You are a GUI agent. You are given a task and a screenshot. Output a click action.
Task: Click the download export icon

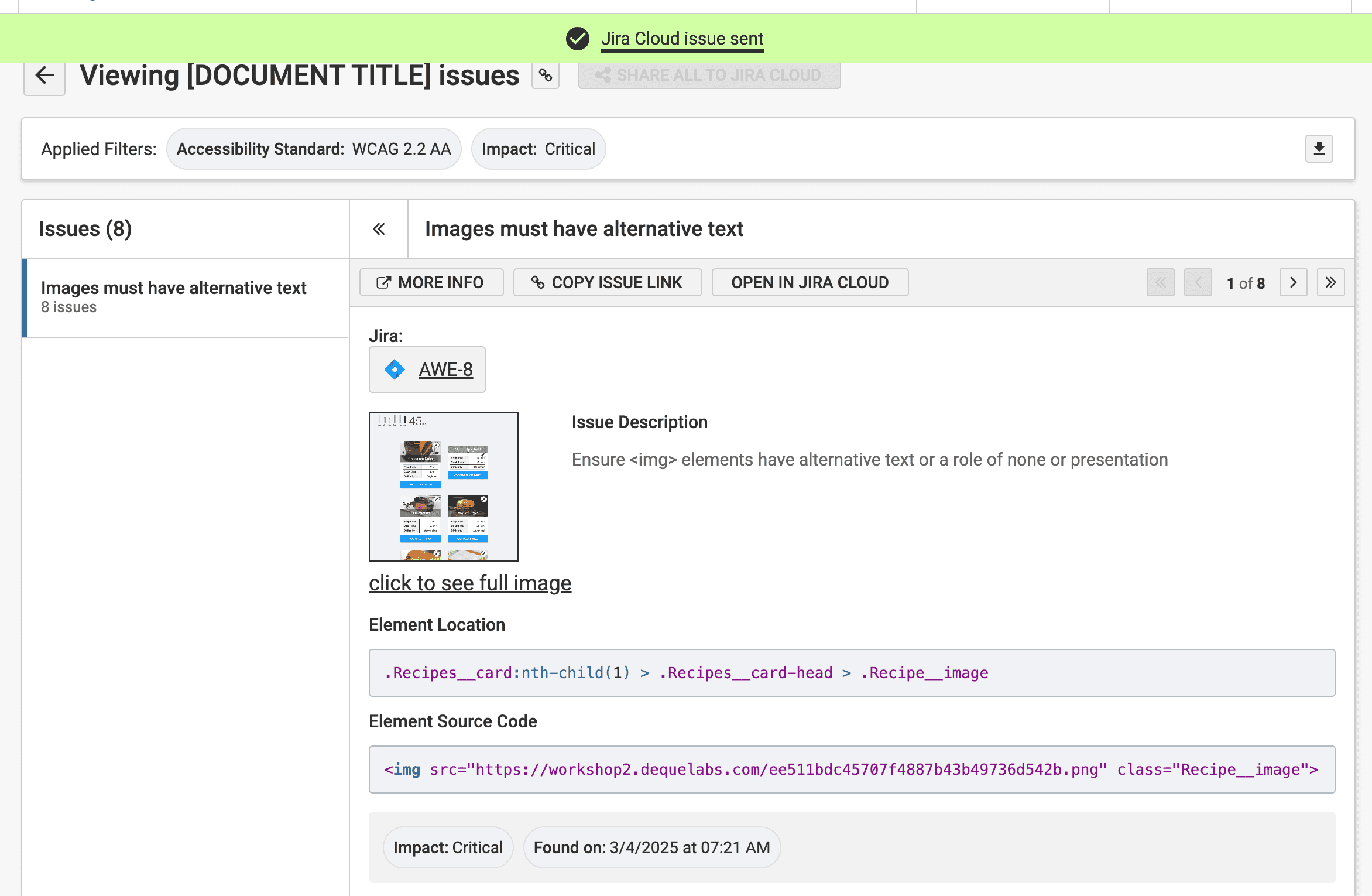(1319, 149)
